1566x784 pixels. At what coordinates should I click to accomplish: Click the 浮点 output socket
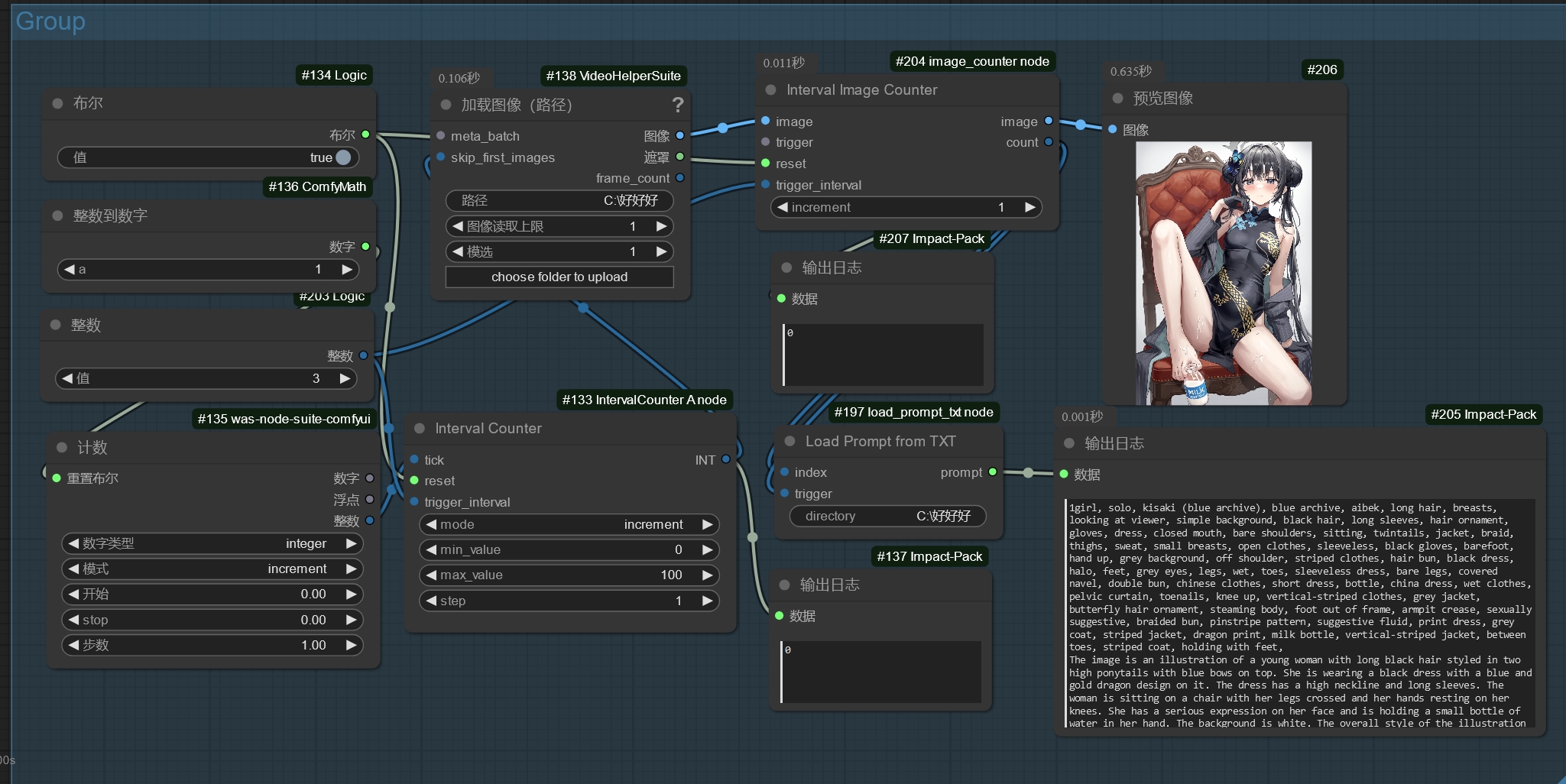pyautogui.click(x=370, y=500)
